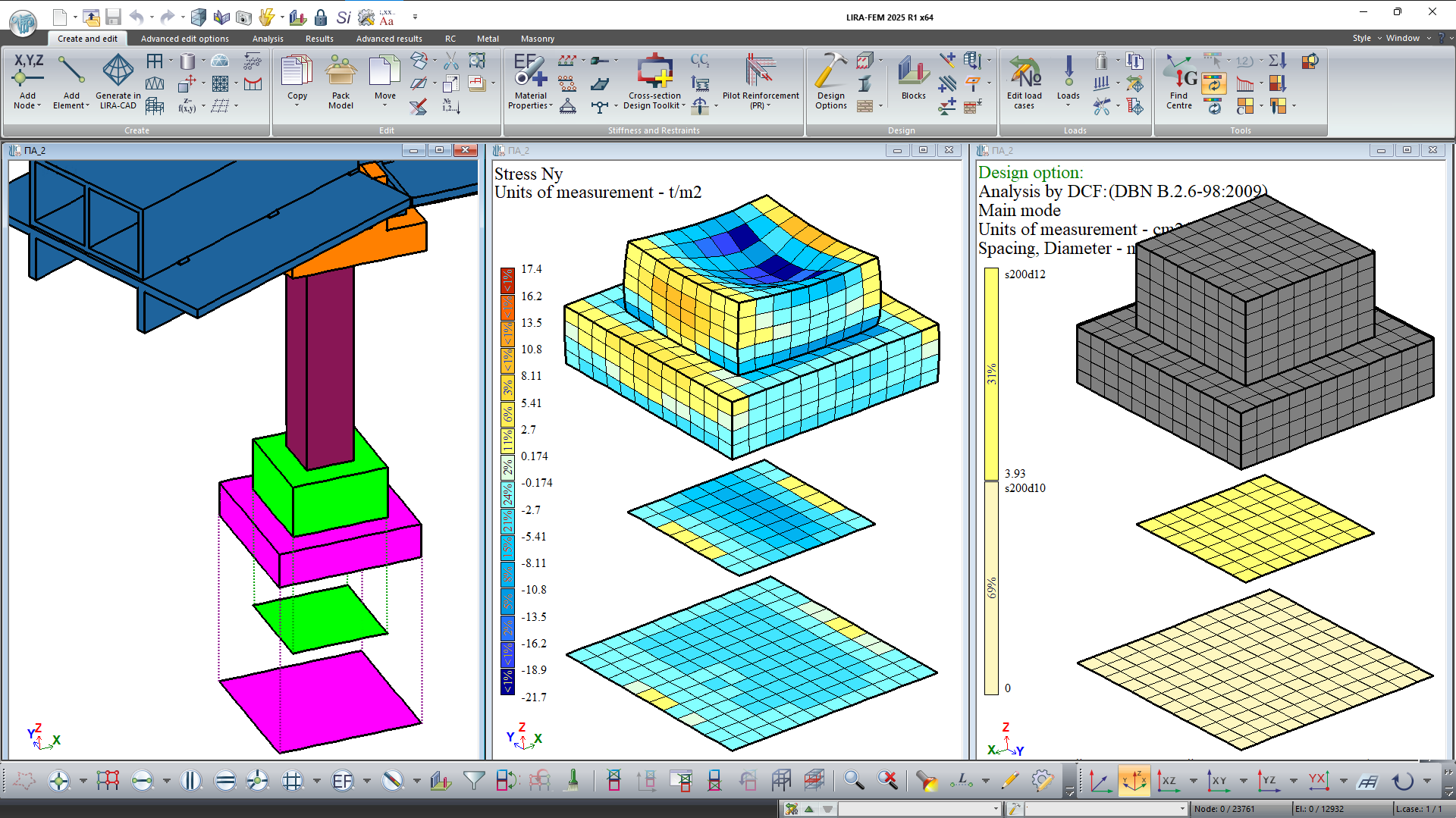Switch to the Analysis ribbon tab
1456x818 pixels.
[x=268, y=39]
